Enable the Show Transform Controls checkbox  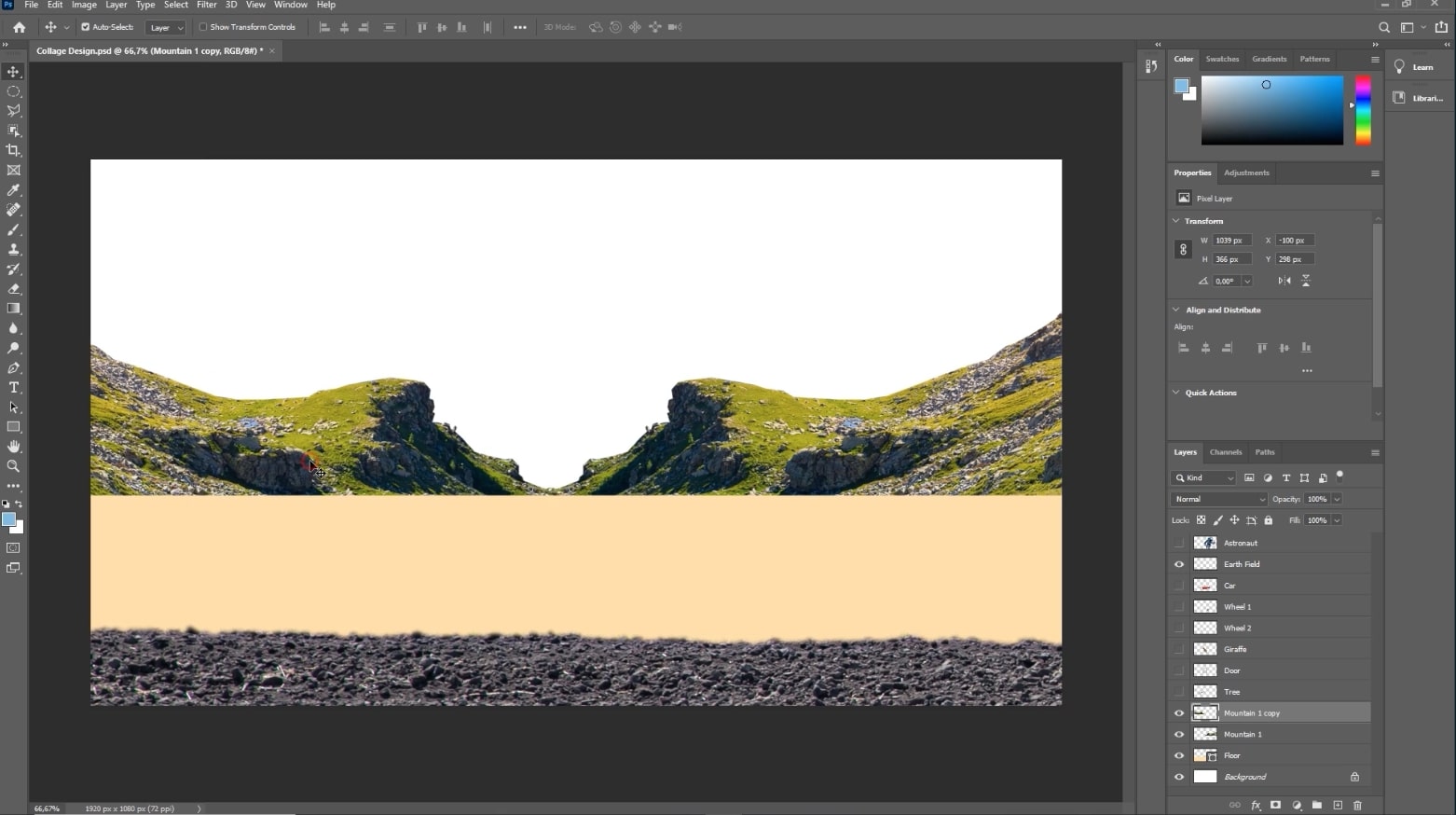(x=202, y=26)
